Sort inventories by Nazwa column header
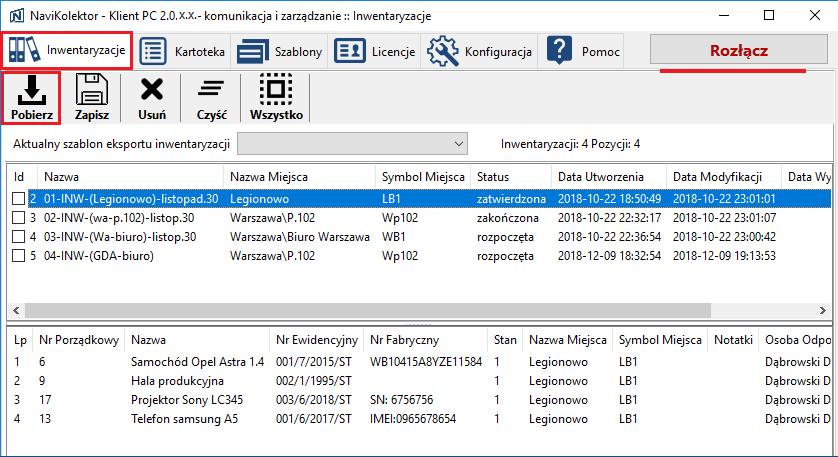 pos(130,176)
